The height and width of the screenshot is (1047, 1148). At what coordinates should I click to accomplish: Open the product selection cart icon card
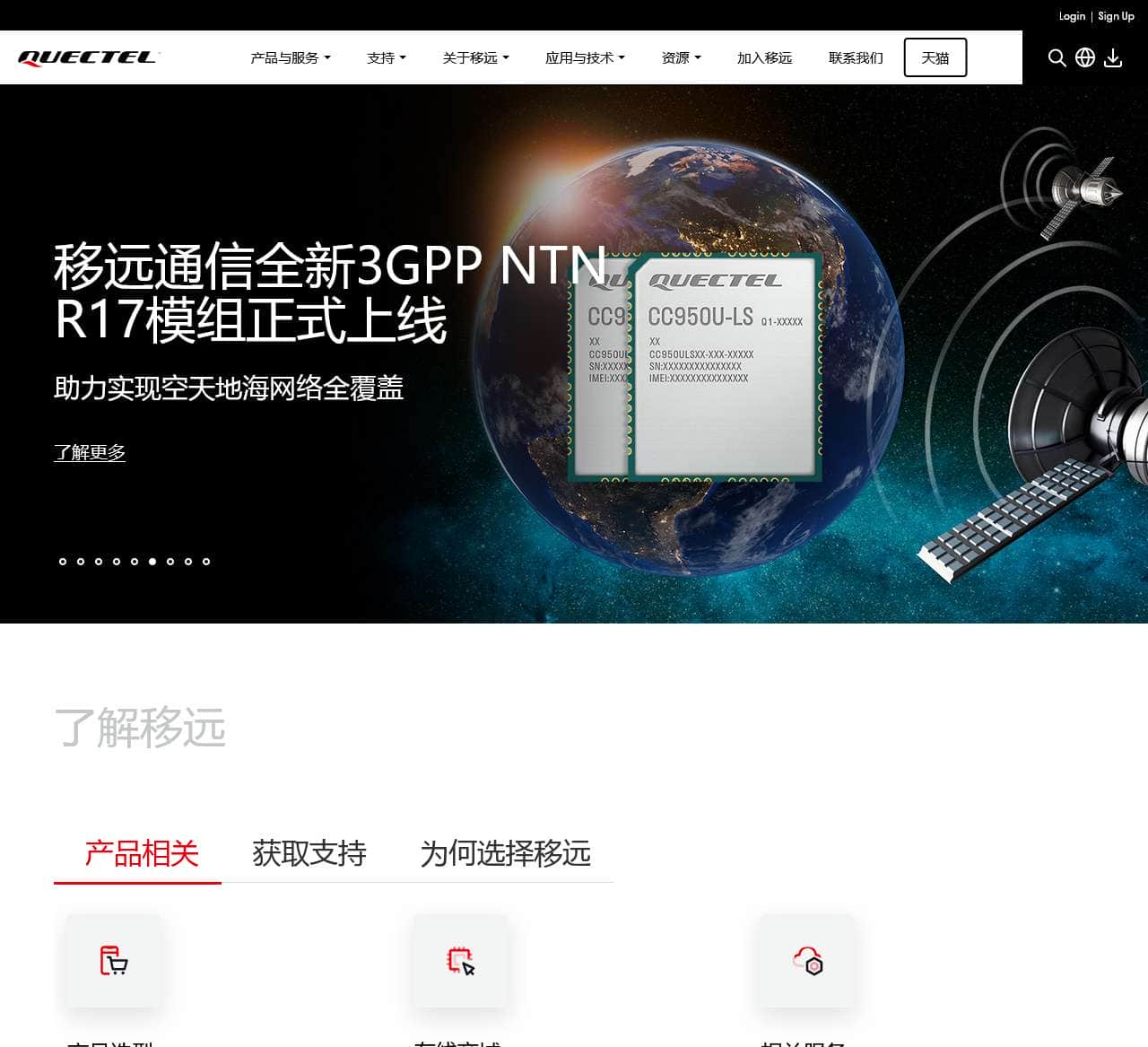click(113, 961)
